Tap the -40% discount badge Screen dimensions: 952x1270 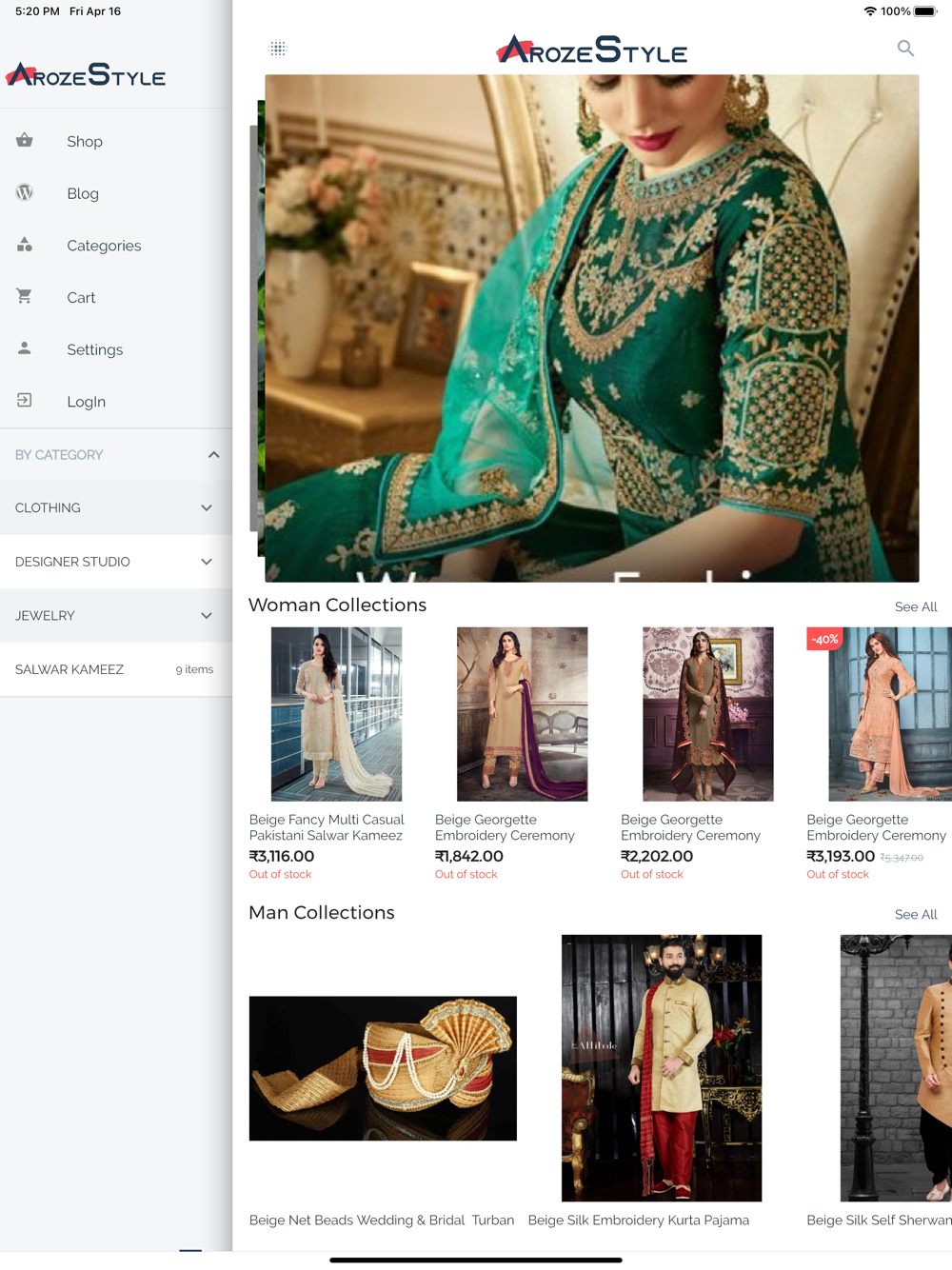[824, 639]
